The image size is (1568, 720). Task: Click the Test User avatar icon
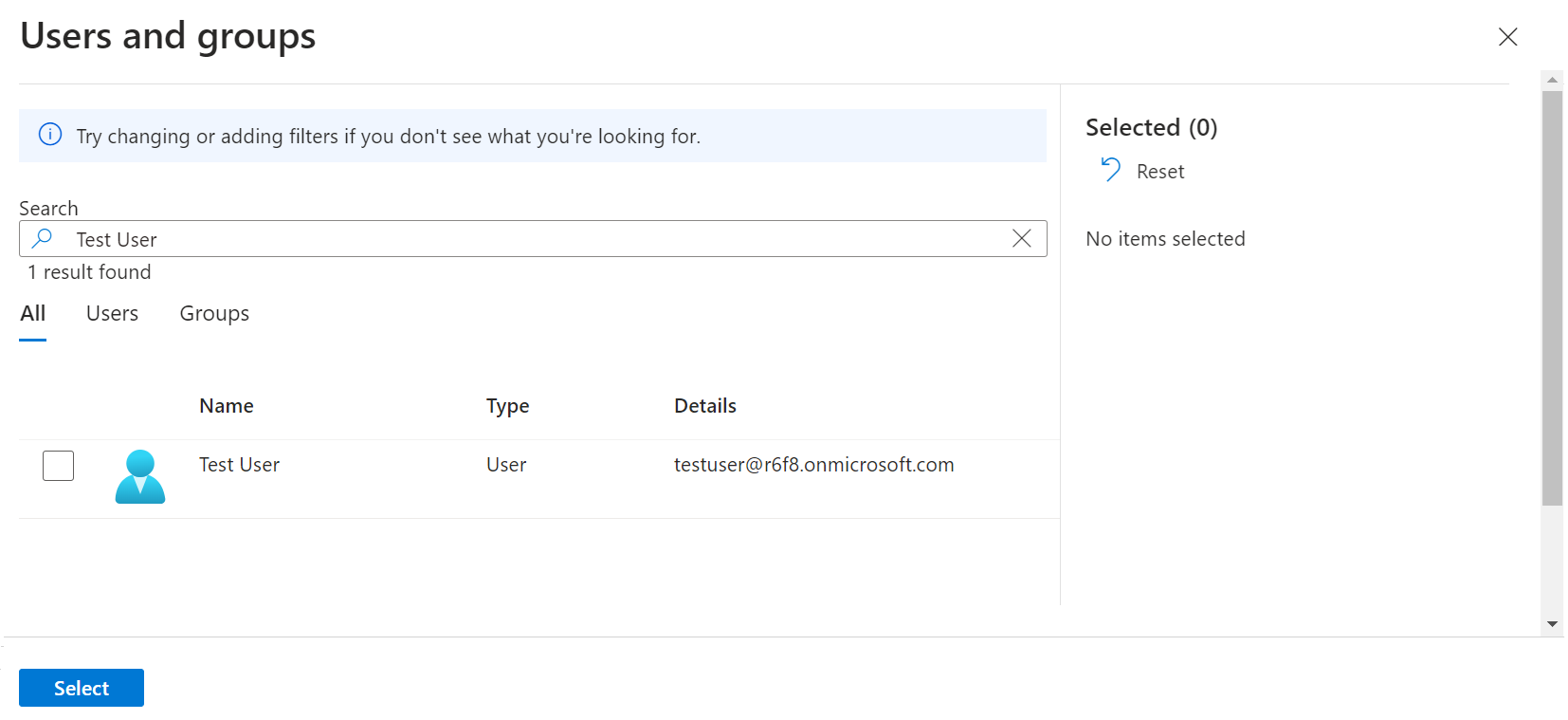[x=140, y=476]
